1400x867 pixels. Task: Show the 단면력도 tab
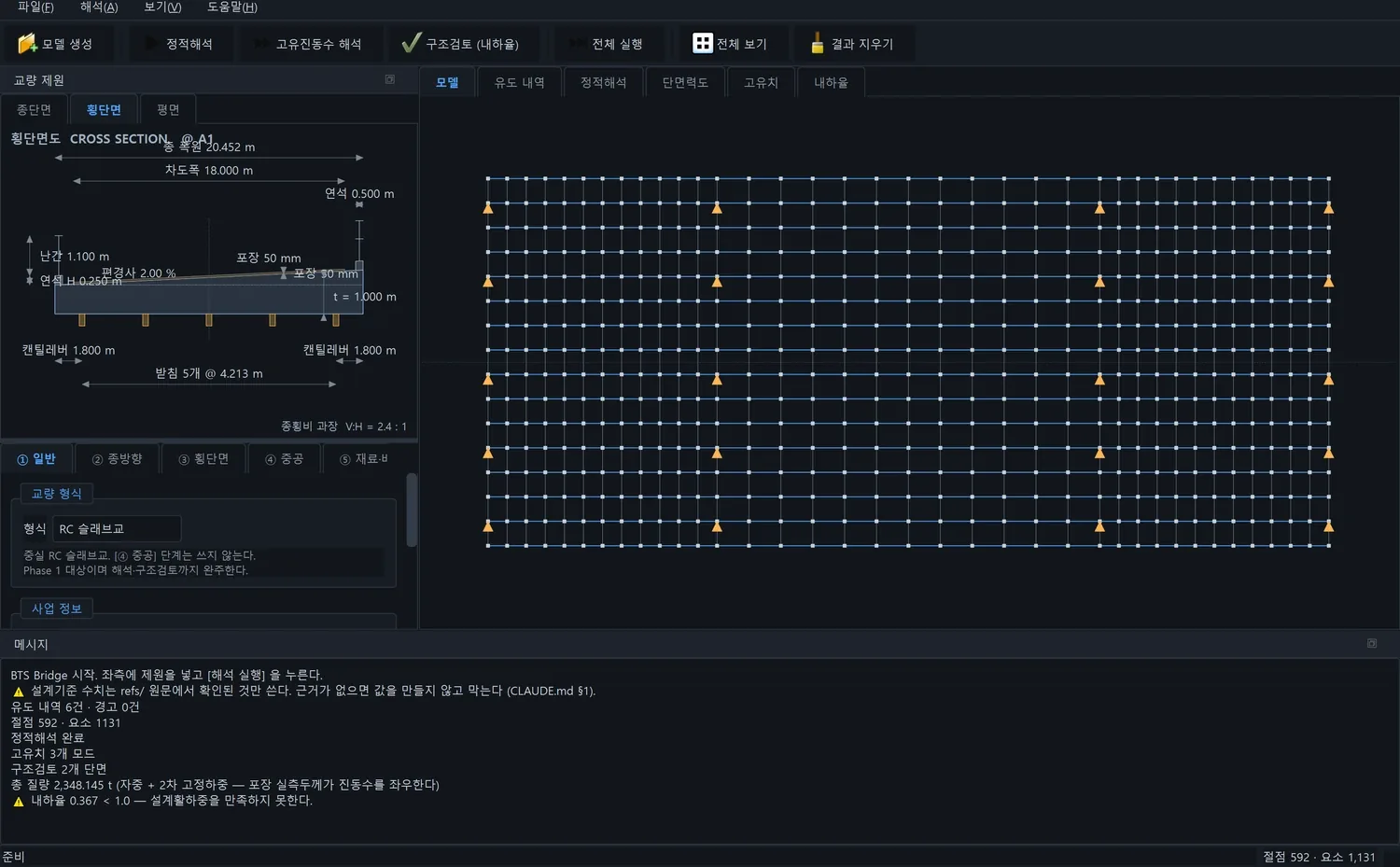[685, 82]
